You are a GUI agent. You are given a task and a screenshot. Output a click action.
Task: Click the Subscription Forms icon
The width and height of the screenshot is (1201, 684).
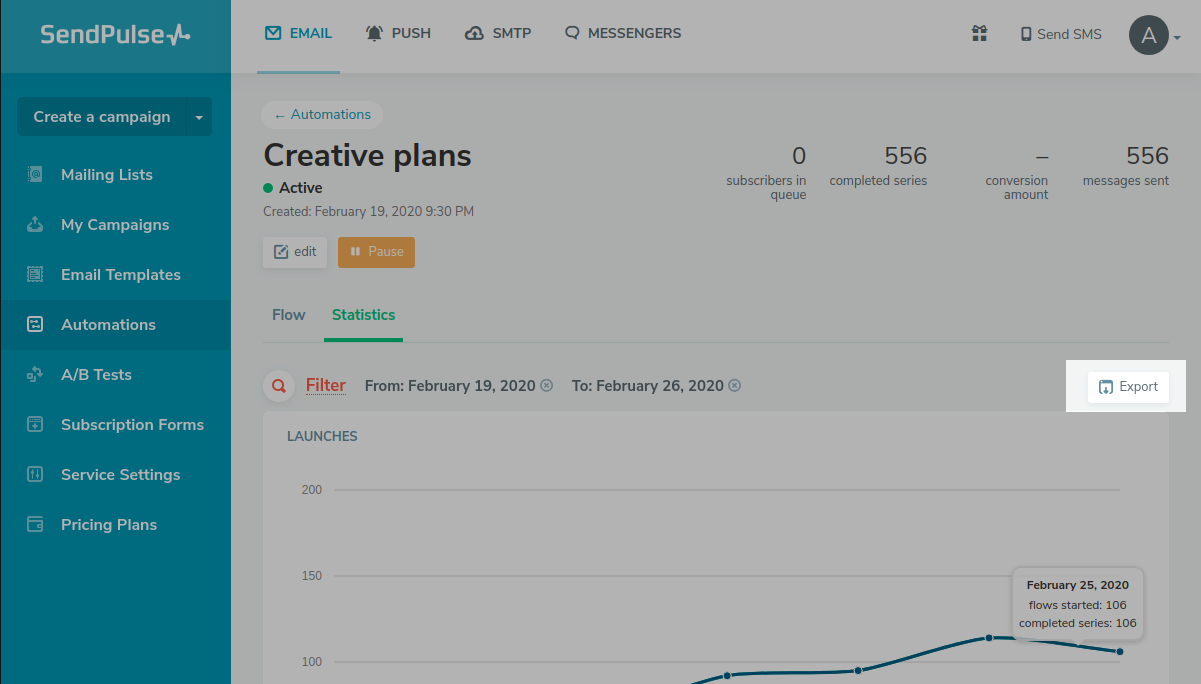tap(35, 425)
